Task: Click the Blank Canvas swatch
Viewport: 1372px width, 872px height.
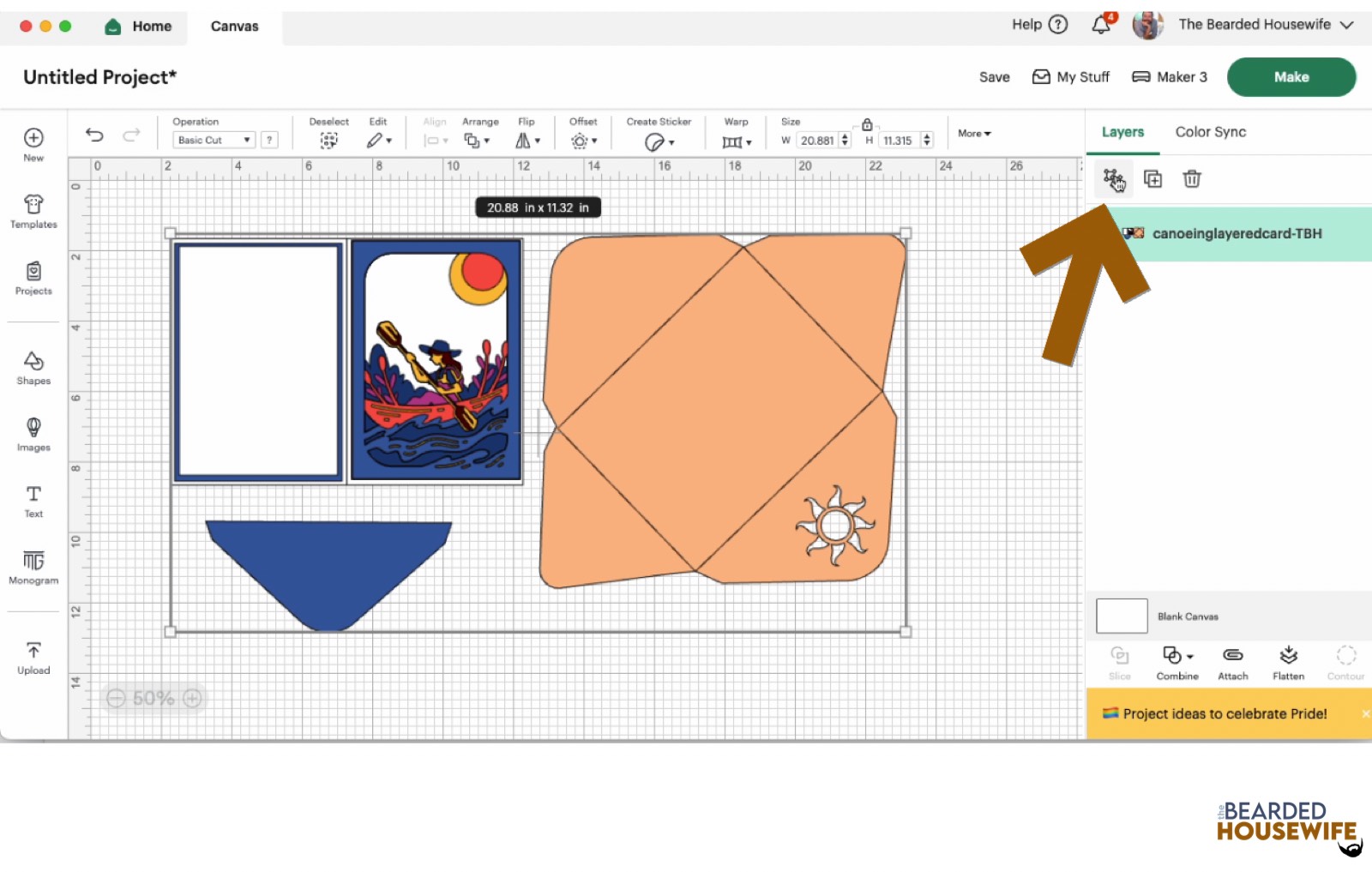Action: 1122,616
